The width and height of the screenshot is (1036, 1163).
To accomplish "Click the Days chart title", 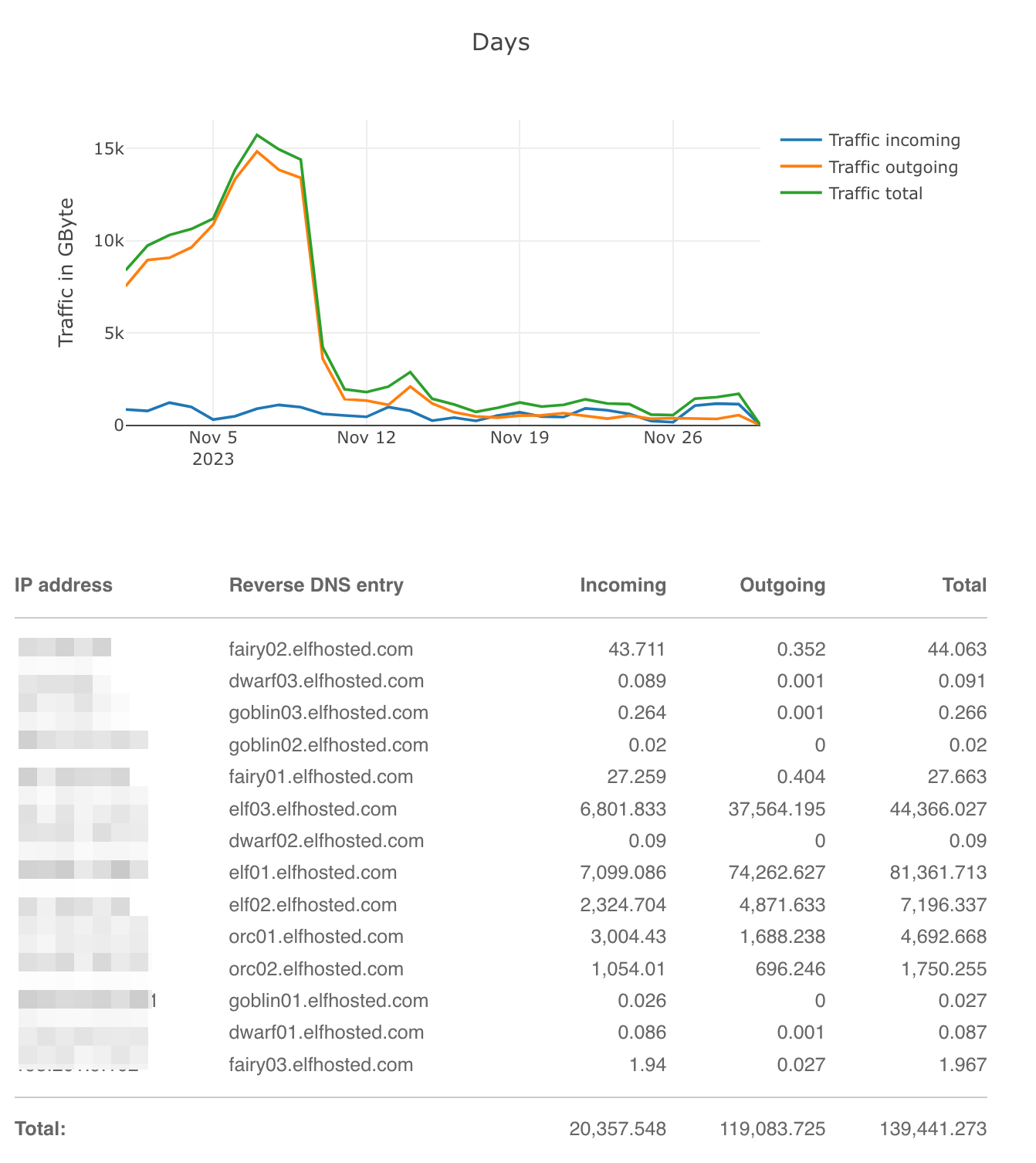I will 501,42.
